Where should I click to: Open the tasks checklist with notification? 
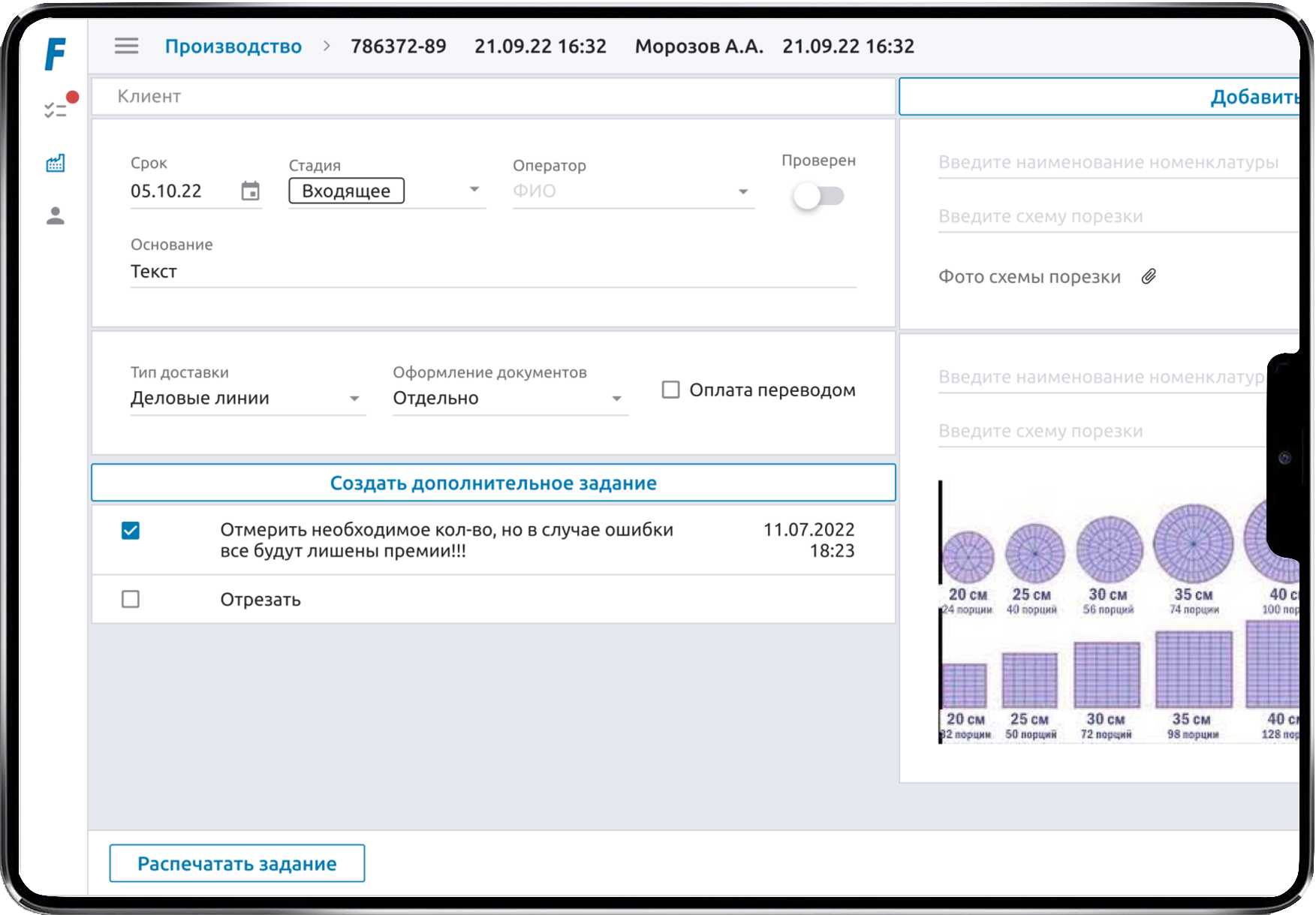pos(56,110)
